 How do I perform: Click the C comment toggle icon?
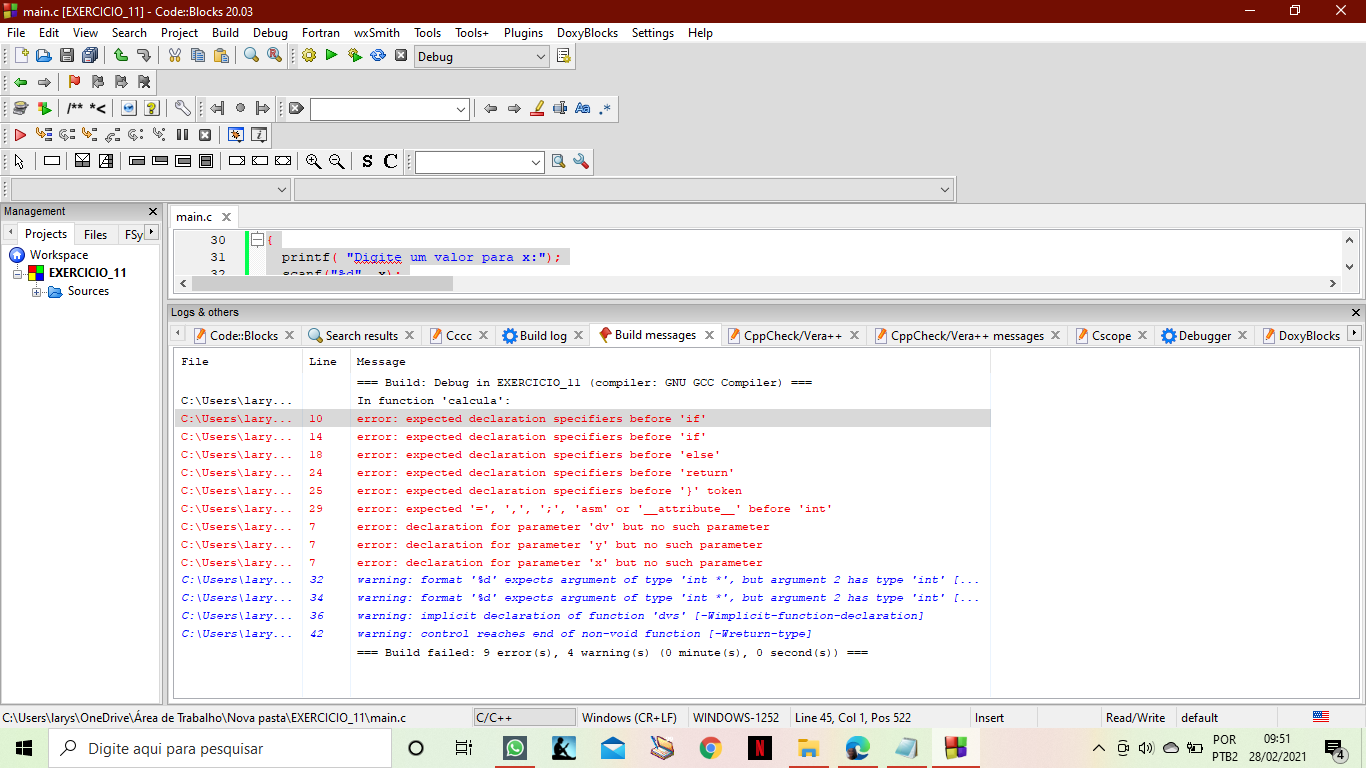[390, 161]
